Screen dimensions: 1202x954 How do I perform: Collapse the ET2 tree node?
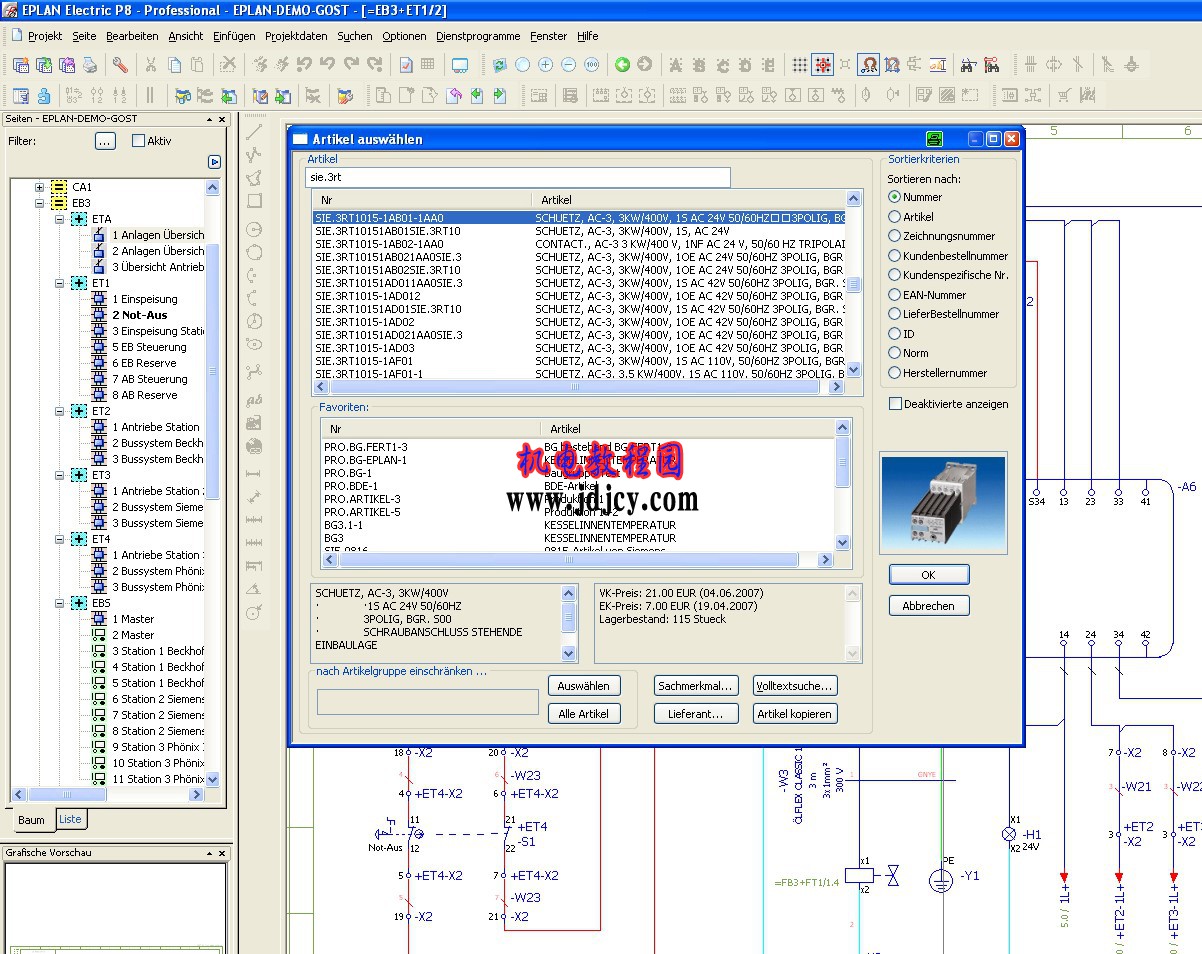pos(60,411)
